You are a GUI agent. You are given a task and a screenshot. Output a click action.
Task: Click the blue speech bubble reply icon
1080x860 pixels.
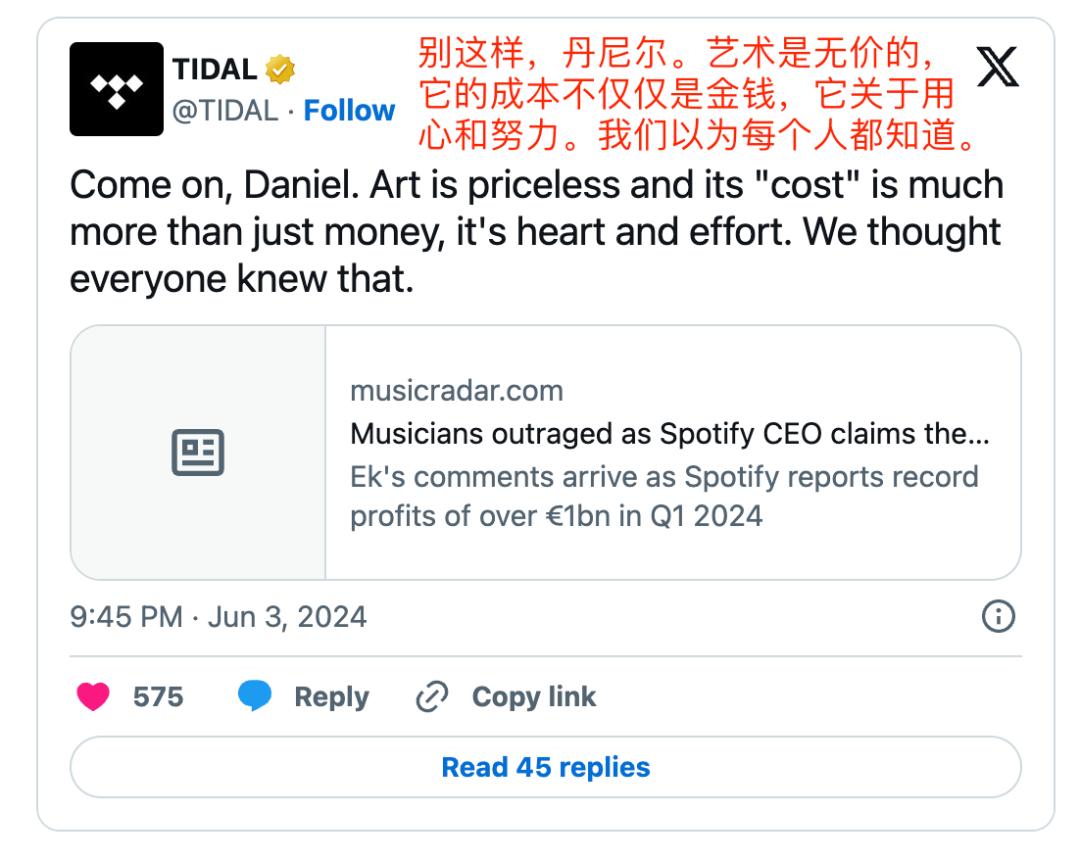[254, 695]
